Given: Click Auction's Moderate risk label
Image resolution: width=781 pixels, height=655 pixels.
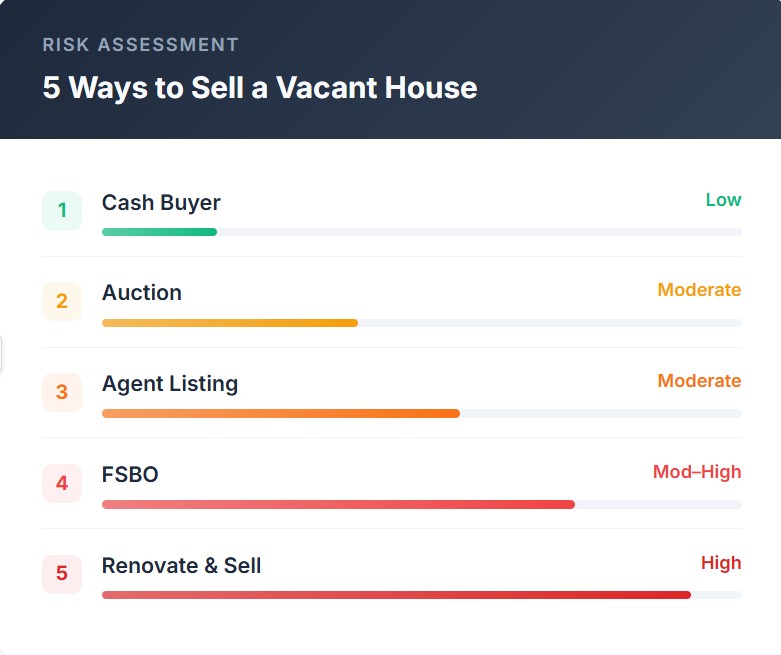Looking at the screenshot, I should (x=699, y=290).
